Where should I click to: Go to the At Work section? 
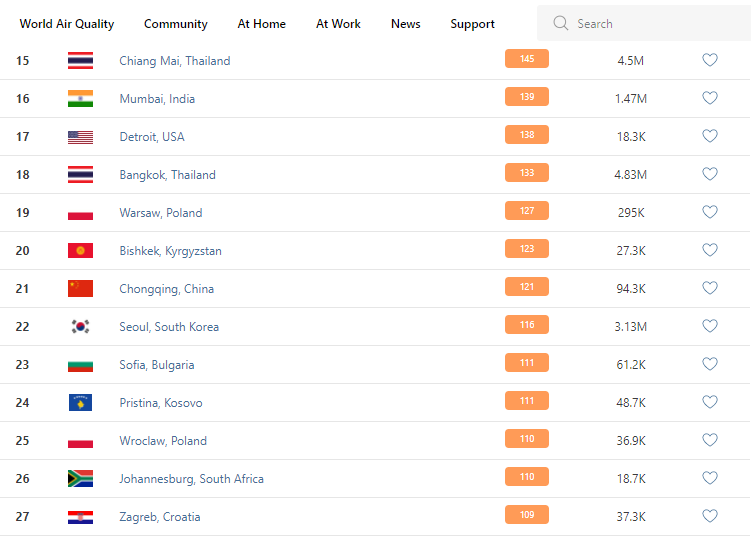pyautogui.click(x=338, y=24)
